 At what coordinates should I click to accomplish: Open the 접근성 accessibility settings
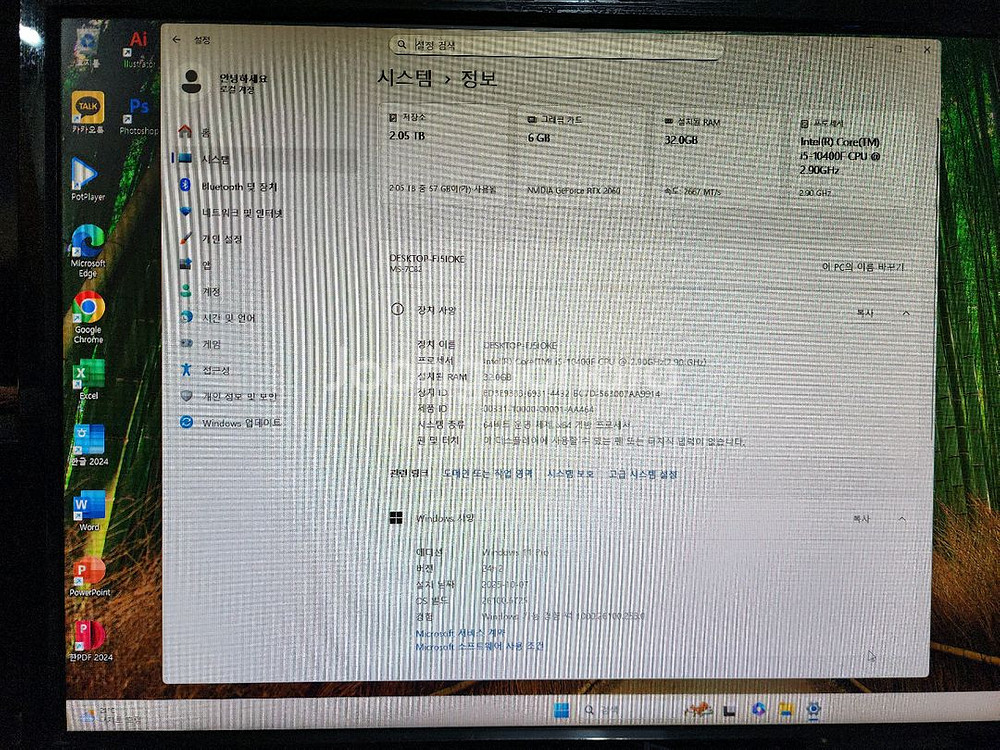pyautogui.click(x=215, y=370)
